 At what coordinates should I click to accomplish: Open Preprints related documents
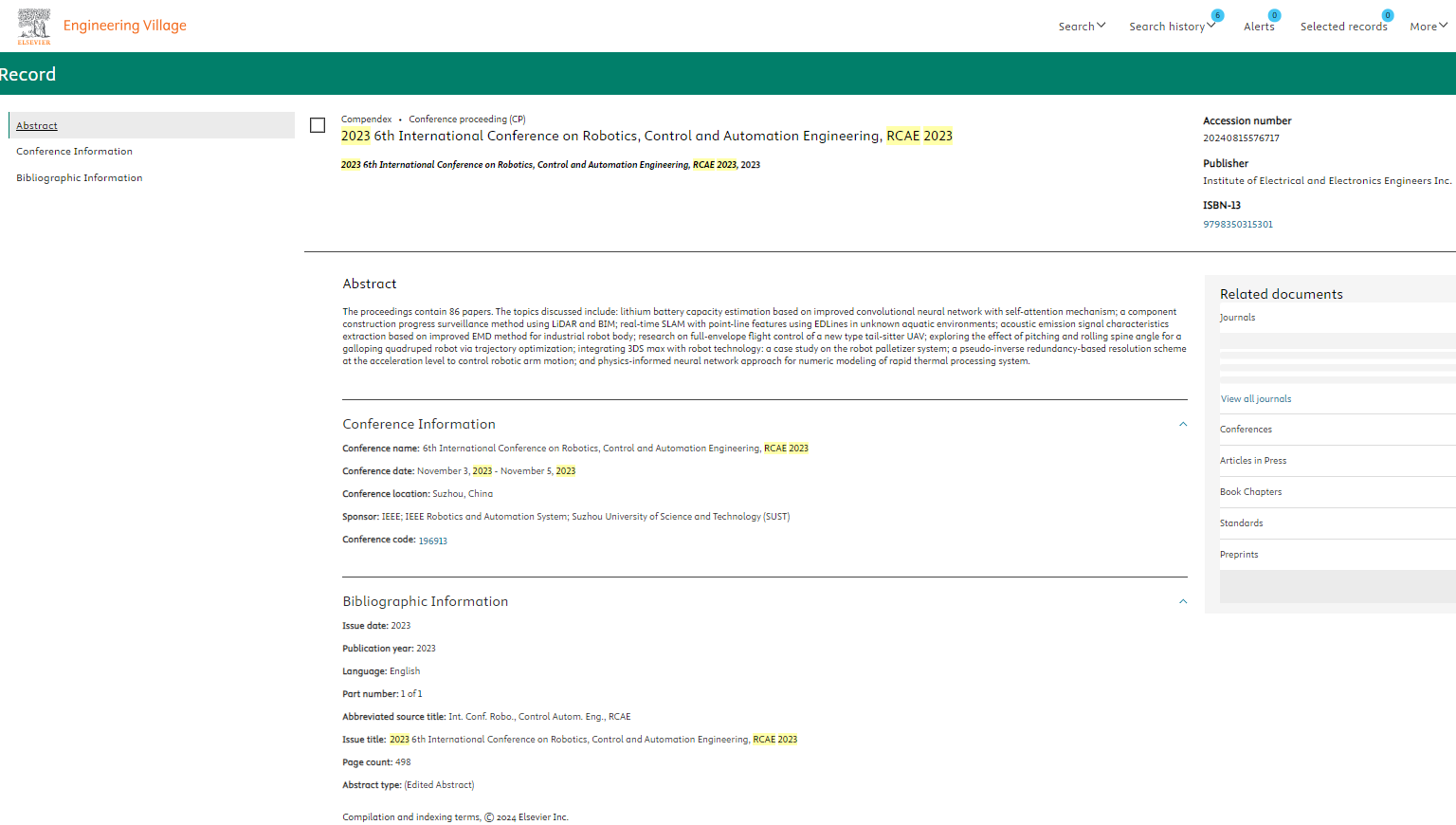1239,555
